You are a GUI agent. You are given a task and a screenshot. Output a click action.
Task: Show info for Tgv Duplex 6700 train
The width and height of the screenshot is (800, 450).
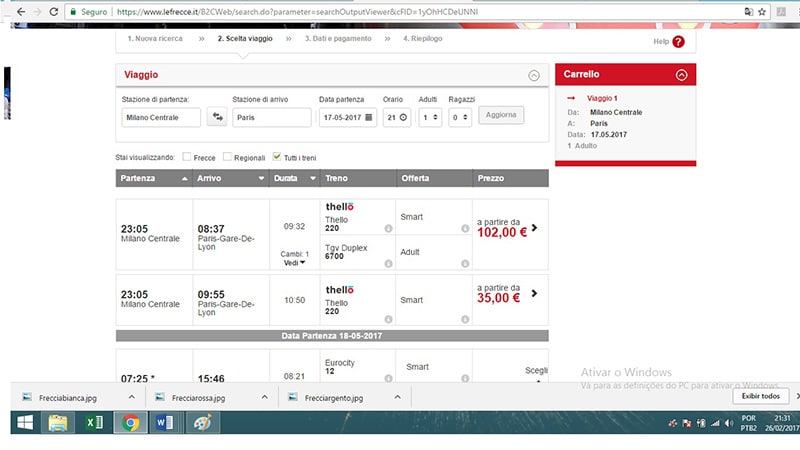click(388, 264)
